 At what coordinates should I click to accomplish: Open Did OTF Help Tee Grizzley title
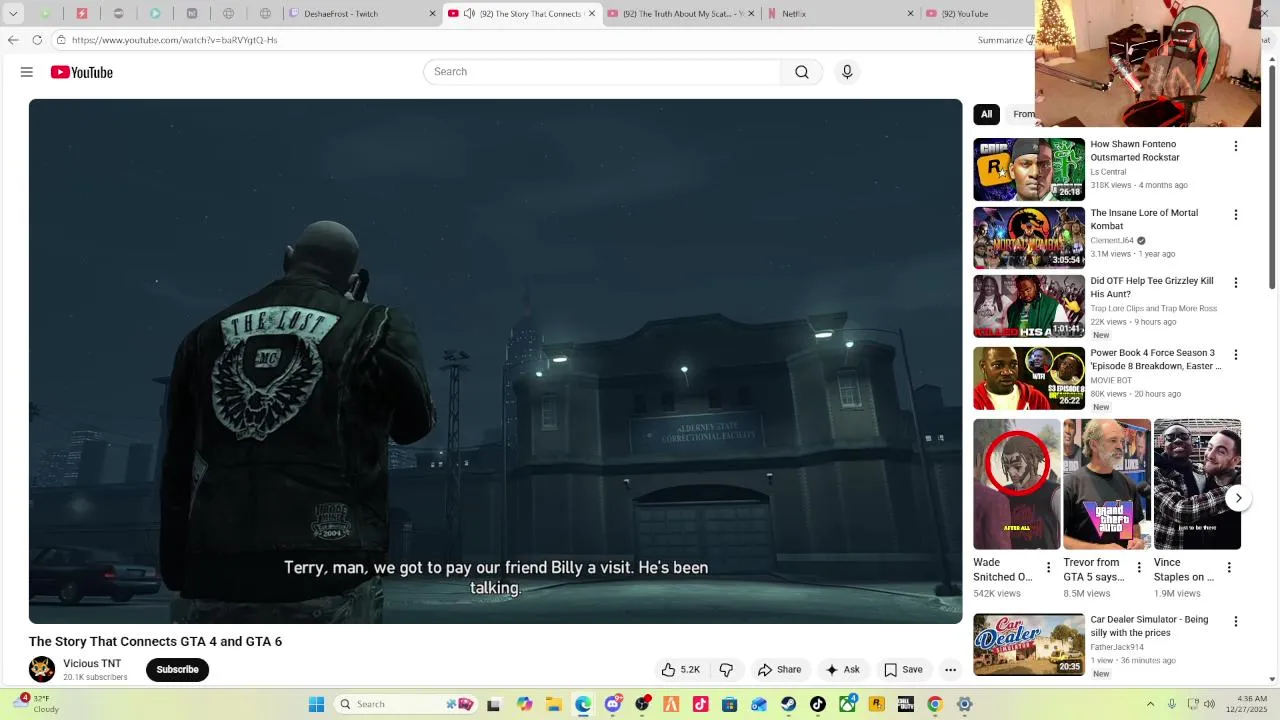click(1152, 288)
